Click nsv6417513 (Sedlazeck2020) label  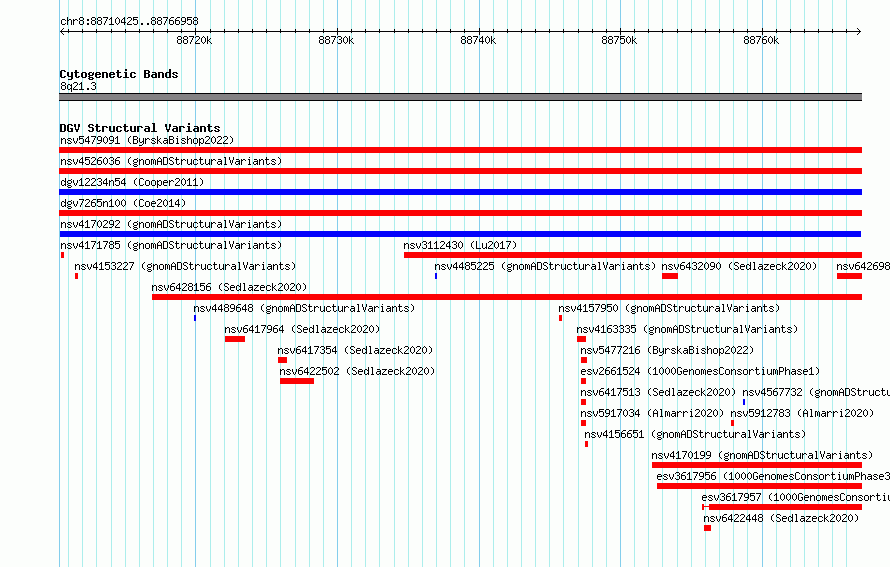coord(658,392)
